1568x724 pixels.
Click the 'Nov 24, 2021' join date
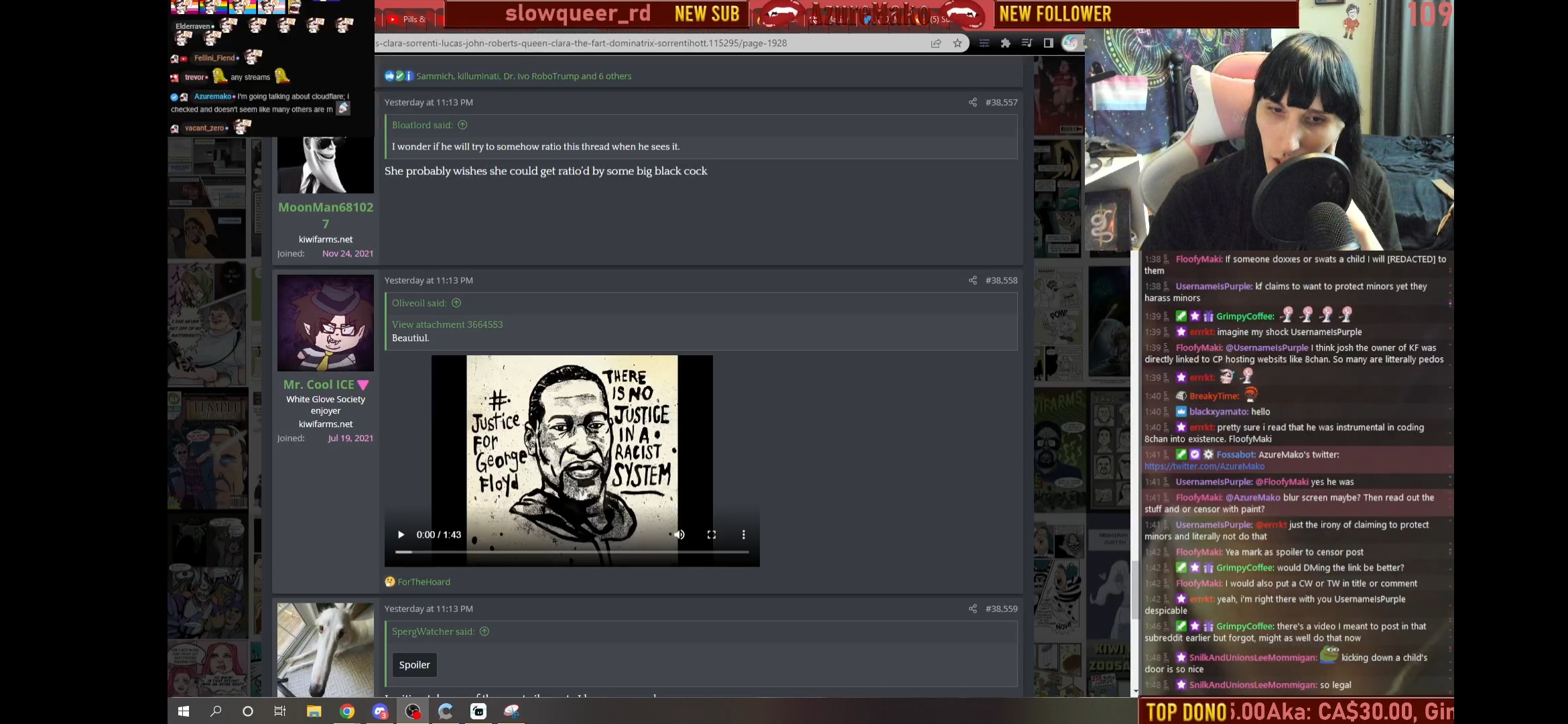[x=347, y=253]
